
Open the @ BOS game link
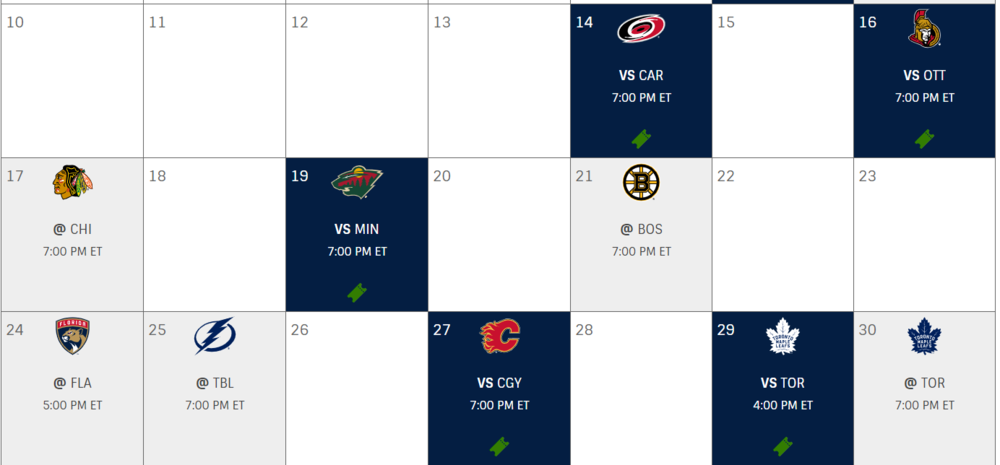click(x=641, y=229)
